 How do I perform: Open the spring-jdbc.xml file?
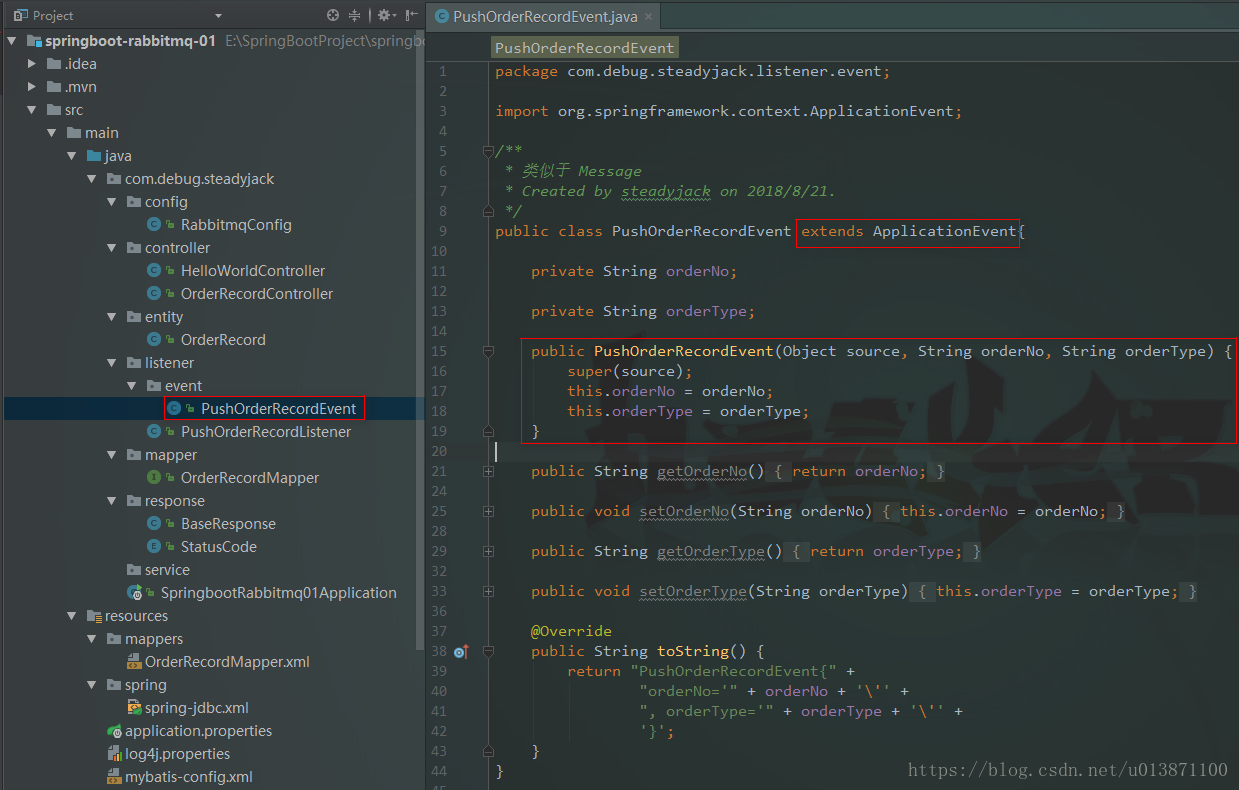(196, 708)
